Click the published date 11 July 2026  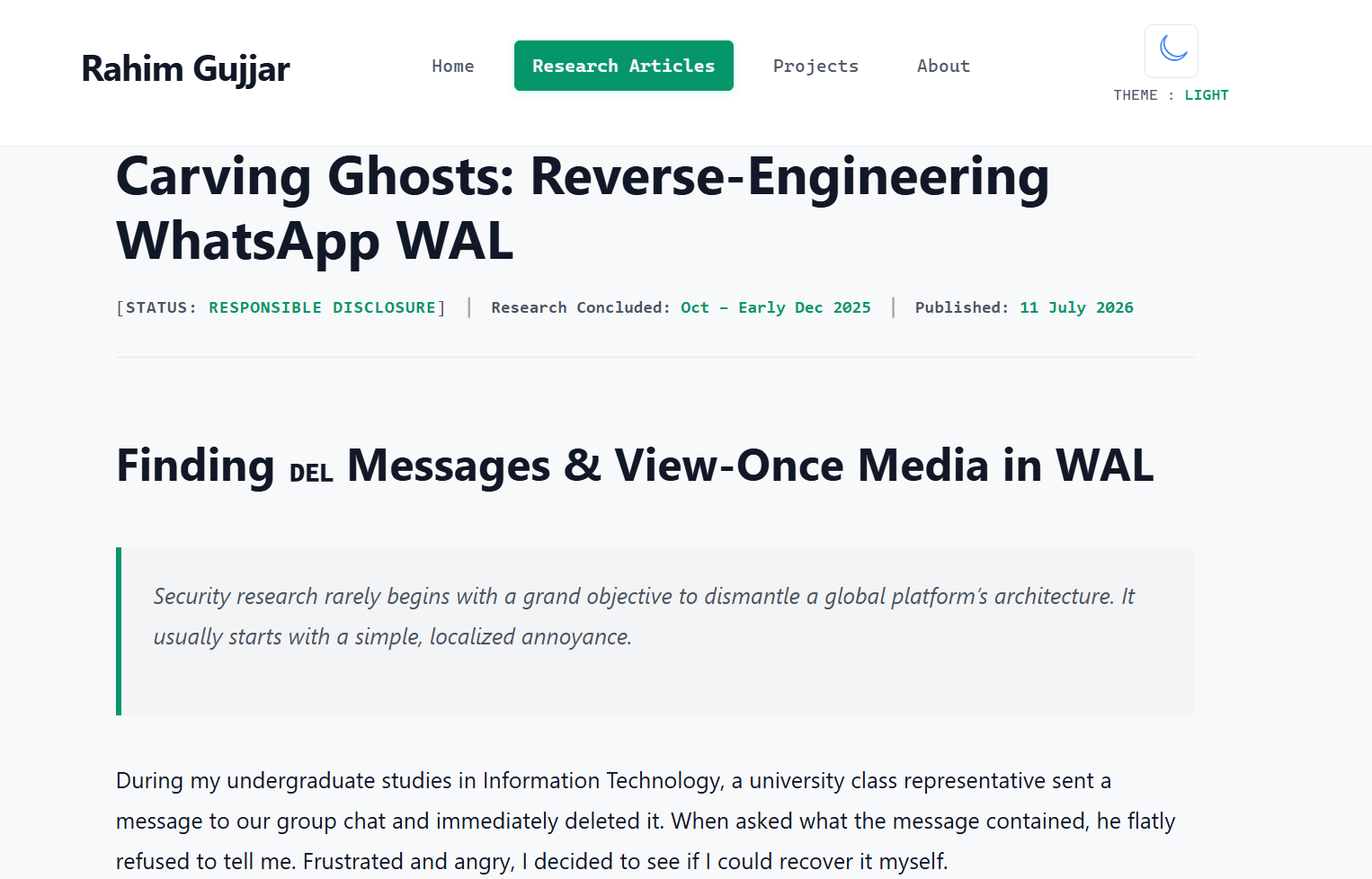click(1076, 307)
